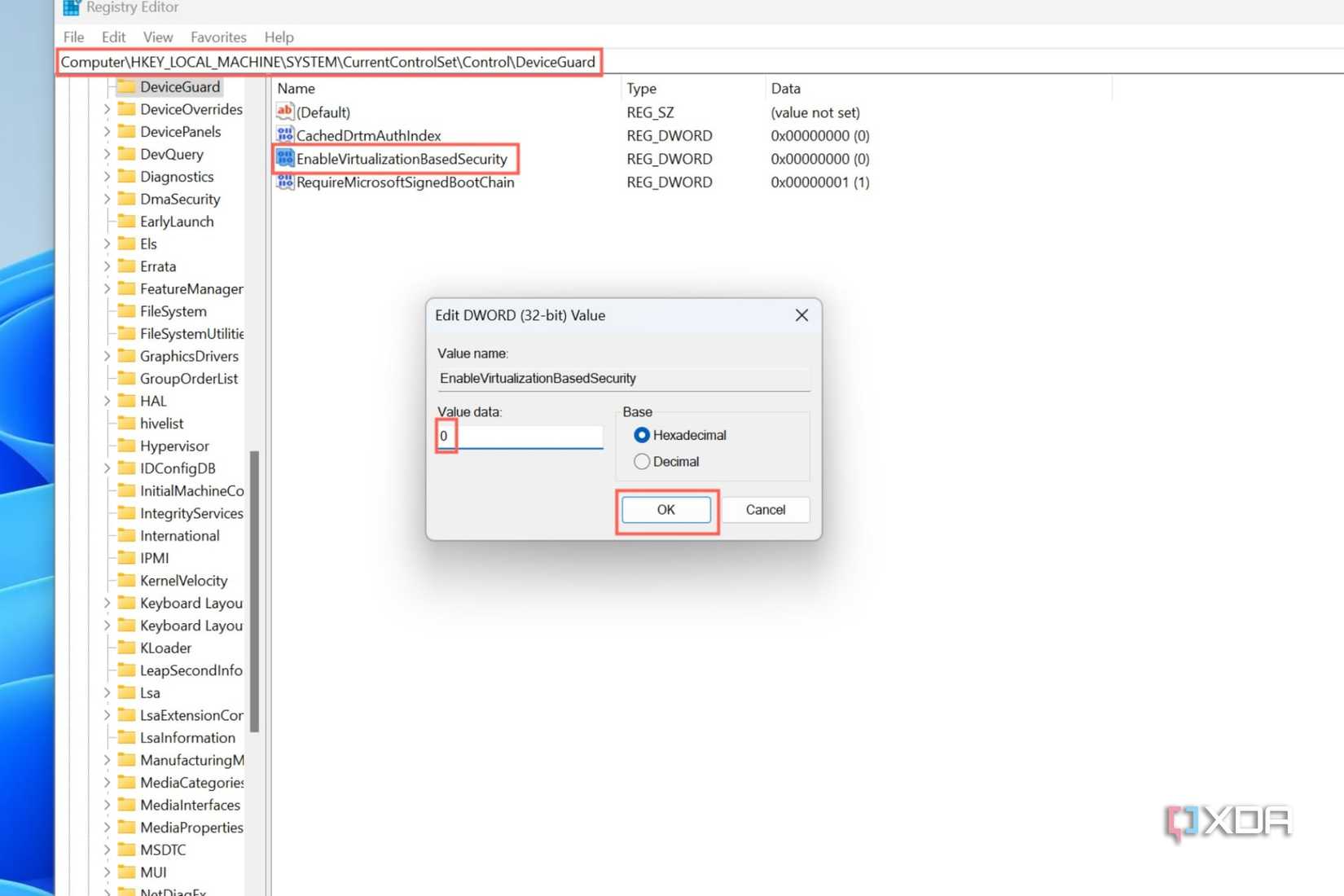Viewport: 1344px width, 896px height.
Task: Open the View menu
Action: tap(157, 37)
